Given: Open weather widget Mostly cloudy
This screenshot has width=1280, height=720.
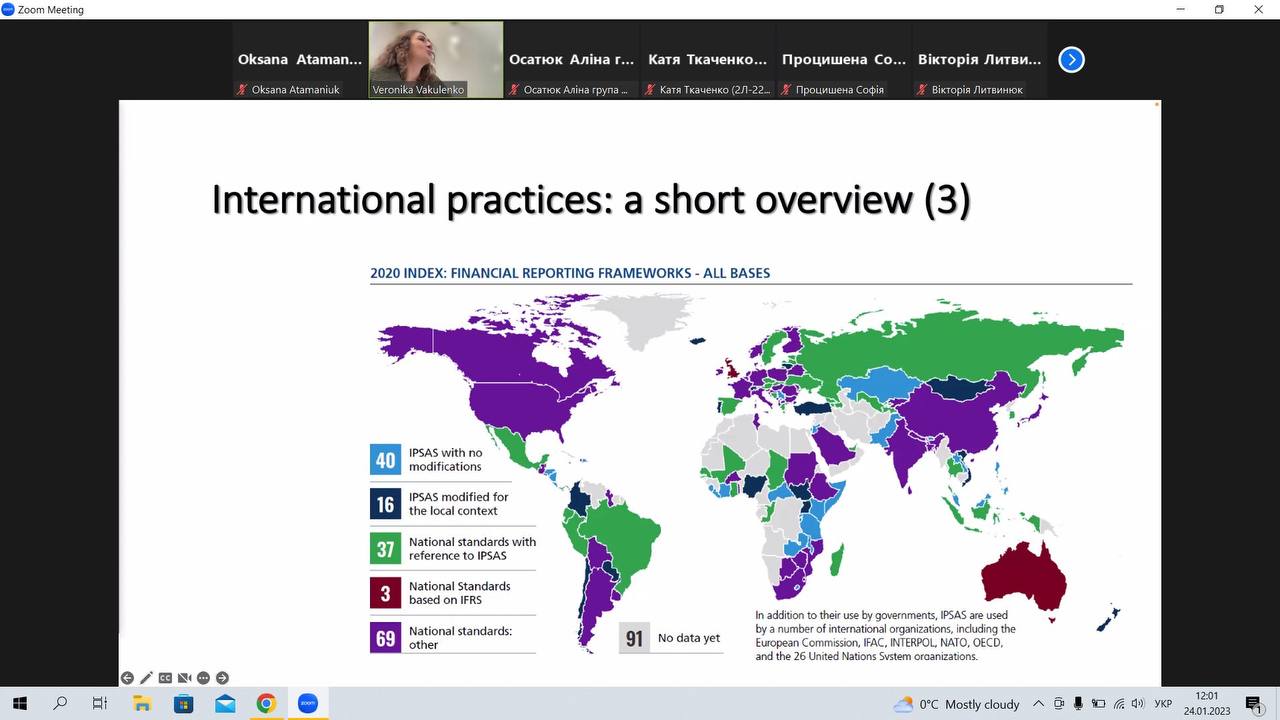Looking at the screenshot, I should pos(957,704).
